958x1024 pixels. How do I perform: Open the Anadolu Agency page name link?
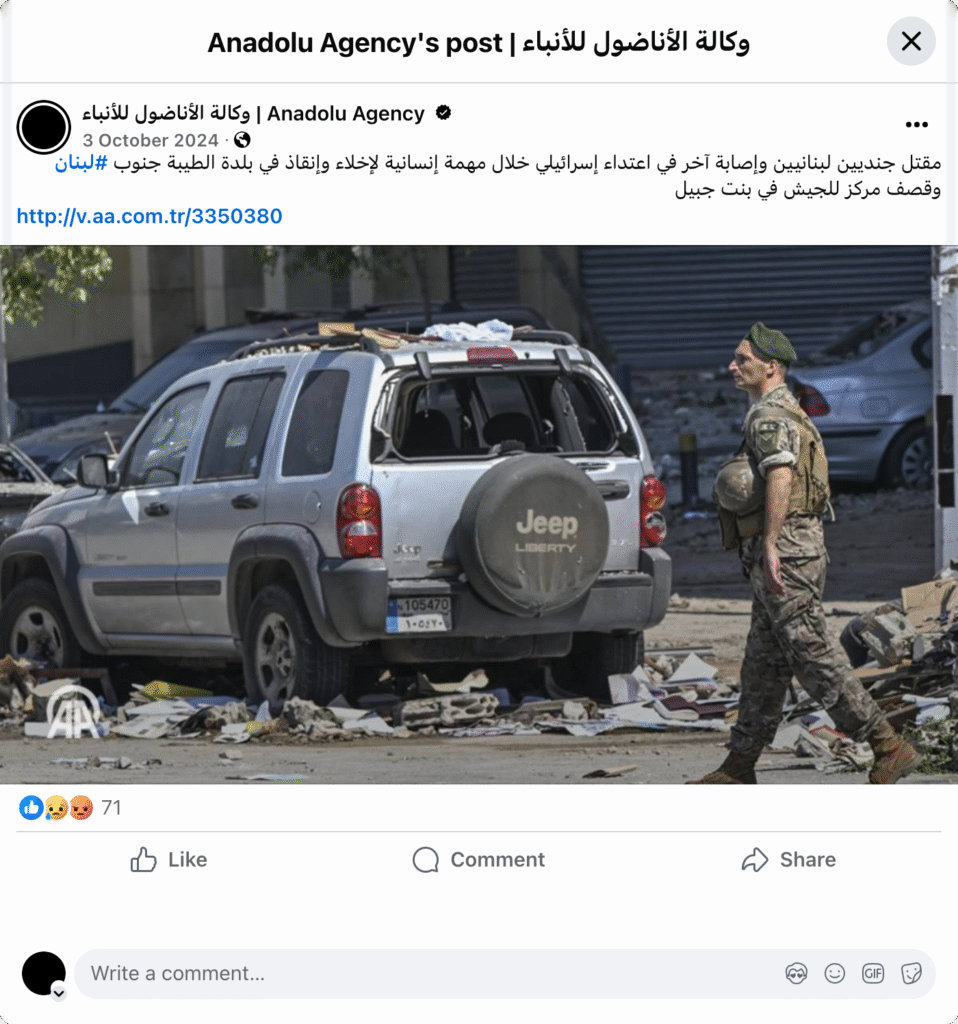[x=253, y=114]
